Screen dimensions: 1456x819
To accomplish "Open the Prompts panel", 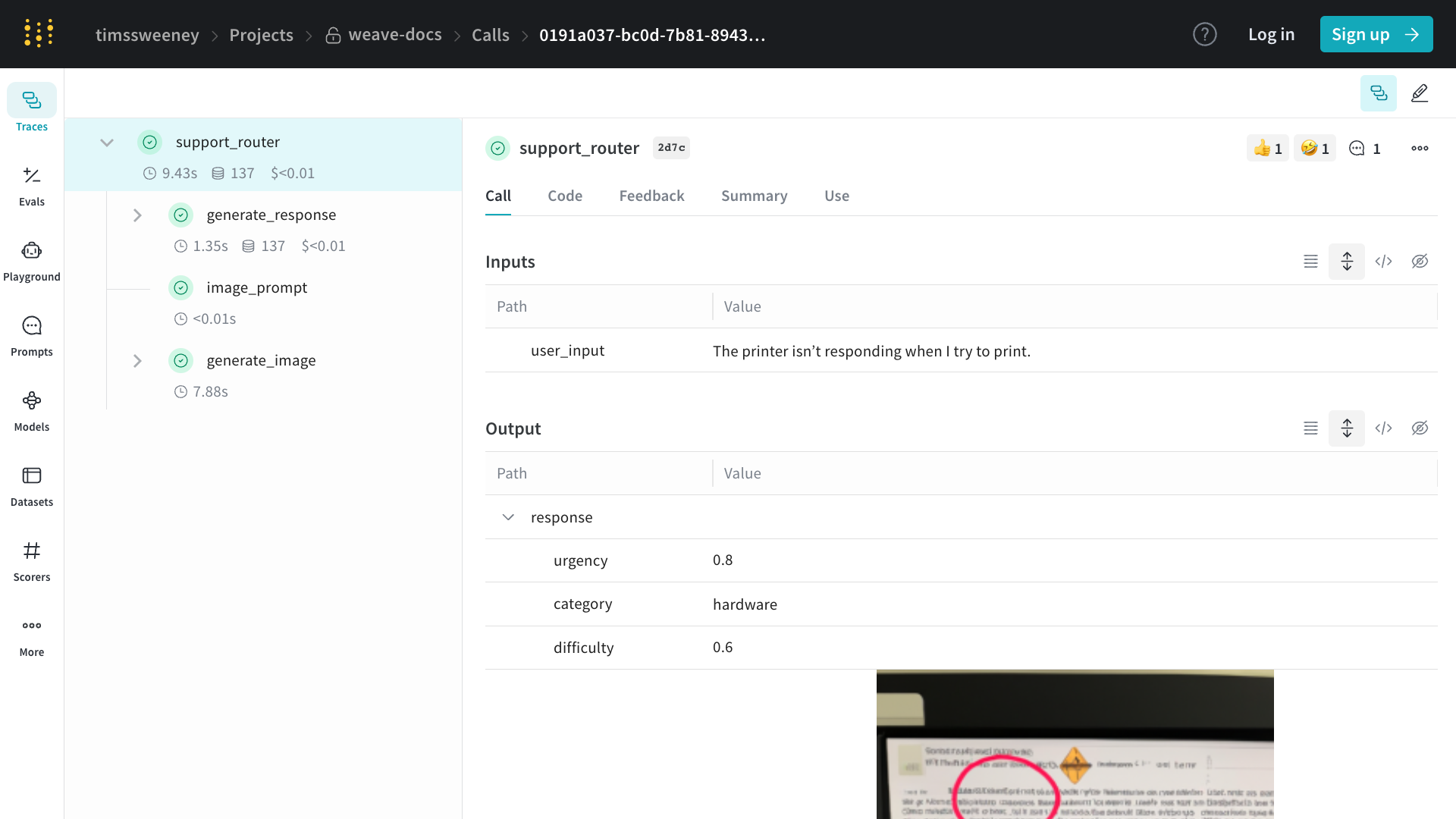I will [31, 336].
